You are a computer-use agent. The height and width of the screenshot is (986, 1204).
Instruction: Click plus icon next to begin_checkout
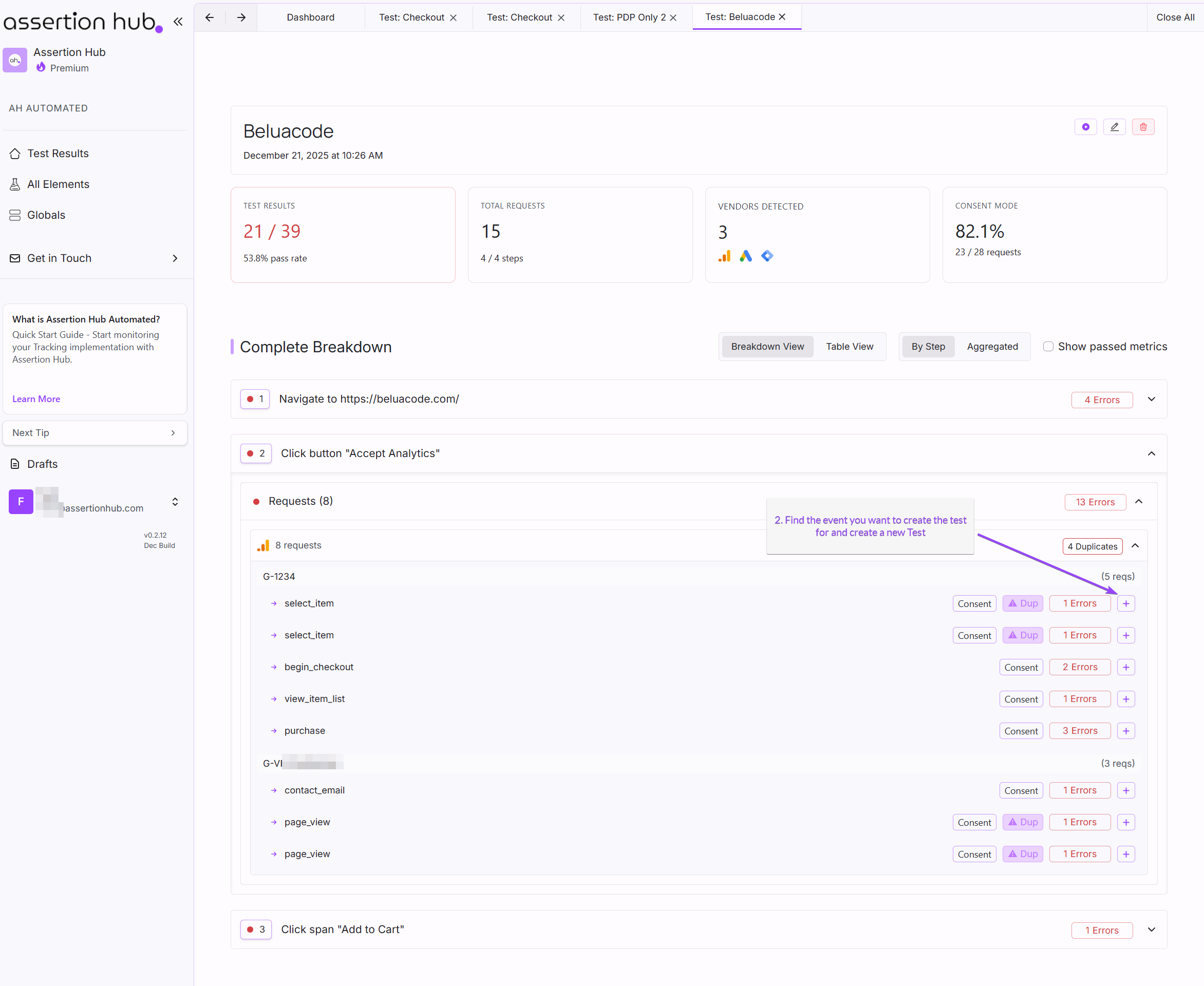[x=1125, y=668]
